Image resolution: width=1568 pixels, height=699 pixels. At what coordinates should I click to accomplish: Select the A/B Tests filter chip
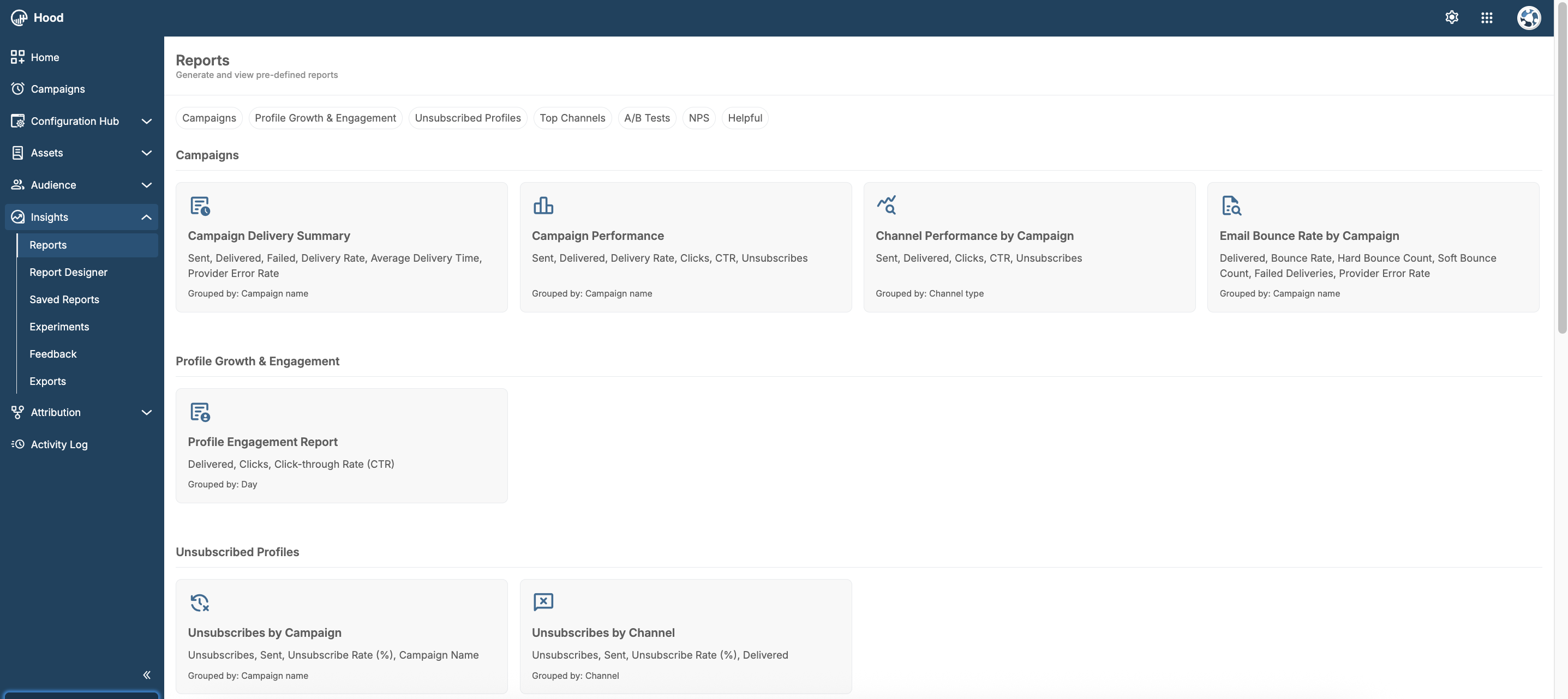(647, 118)
